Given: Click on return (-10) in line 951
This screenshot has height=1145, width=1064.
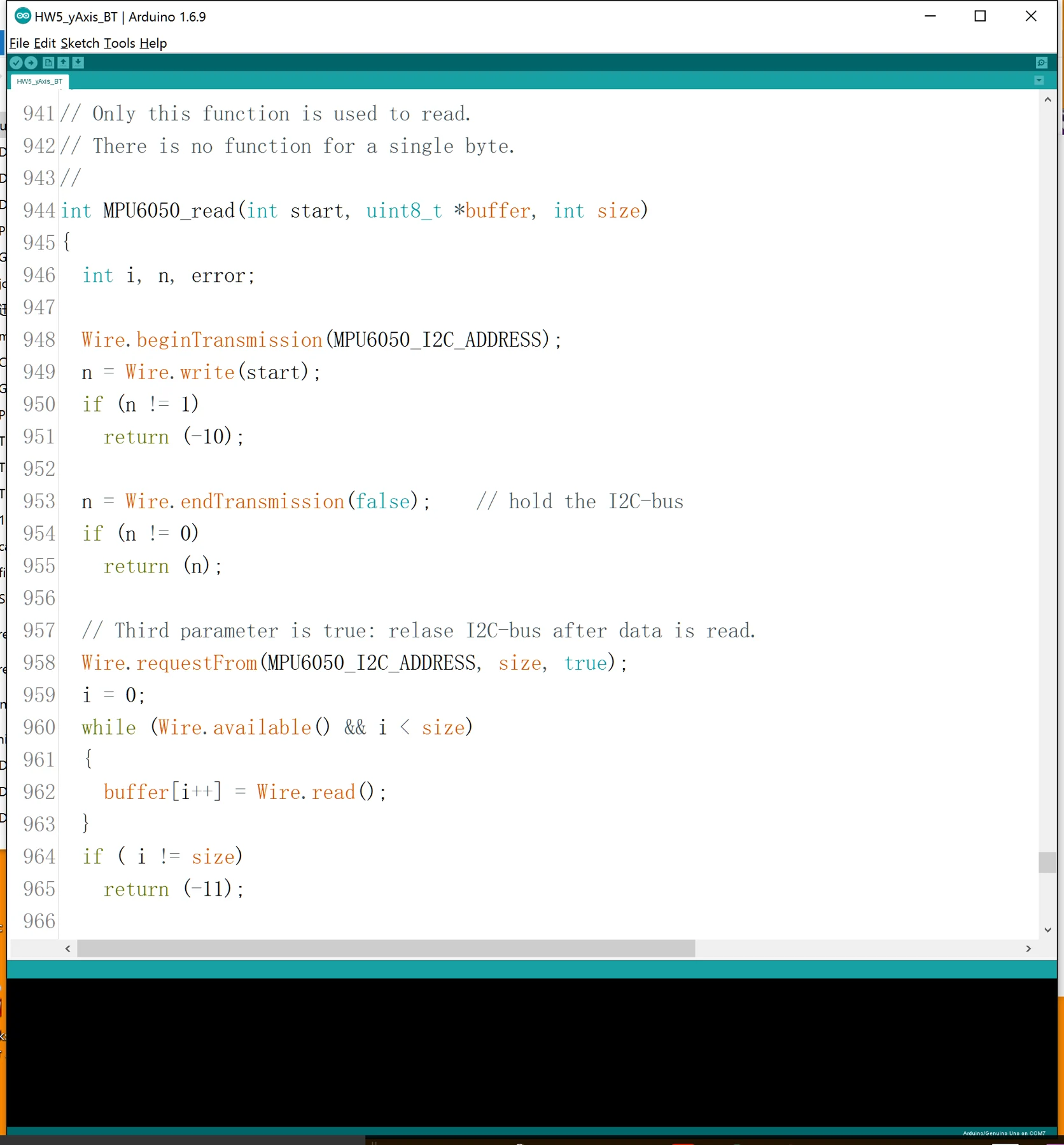Looking at the screenshot, I should point(169,437).
